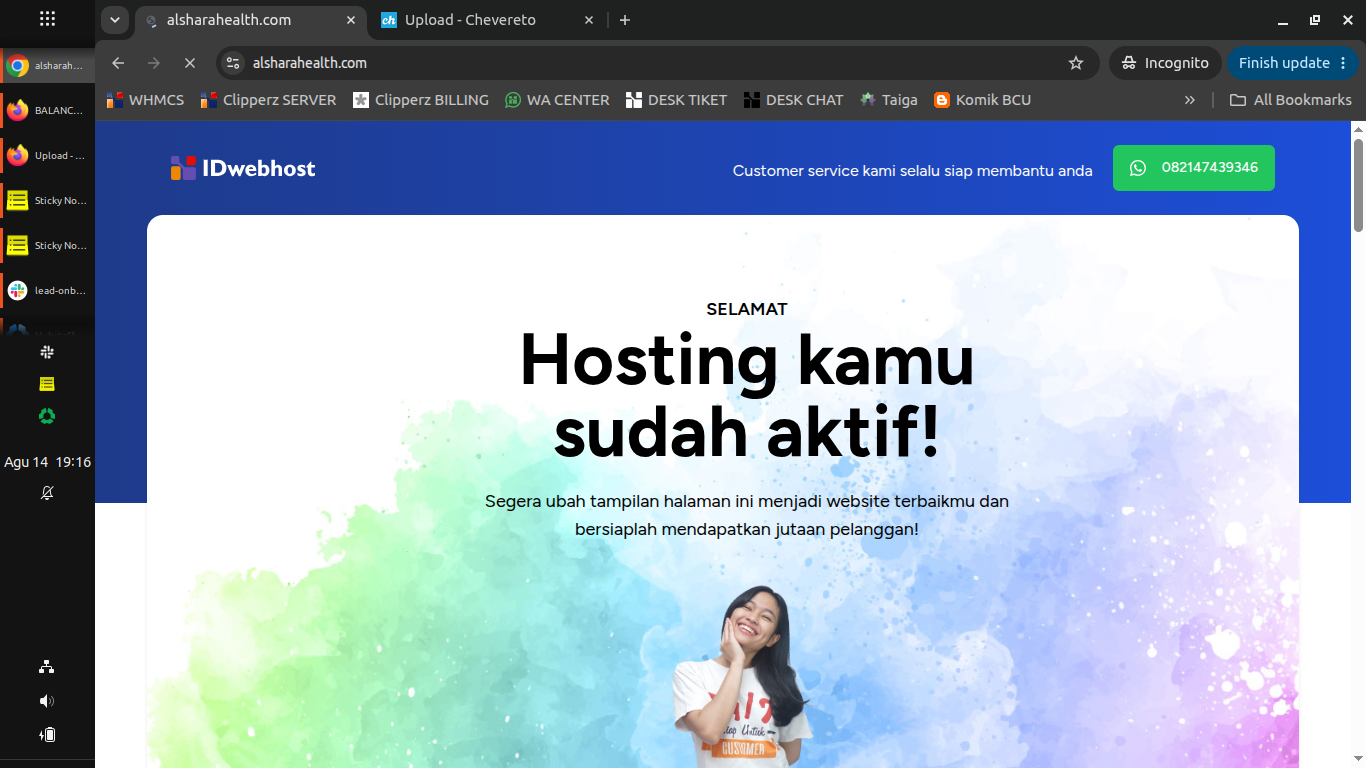
Task: Click the IDwebhost logo
Action: pos(243,168)
